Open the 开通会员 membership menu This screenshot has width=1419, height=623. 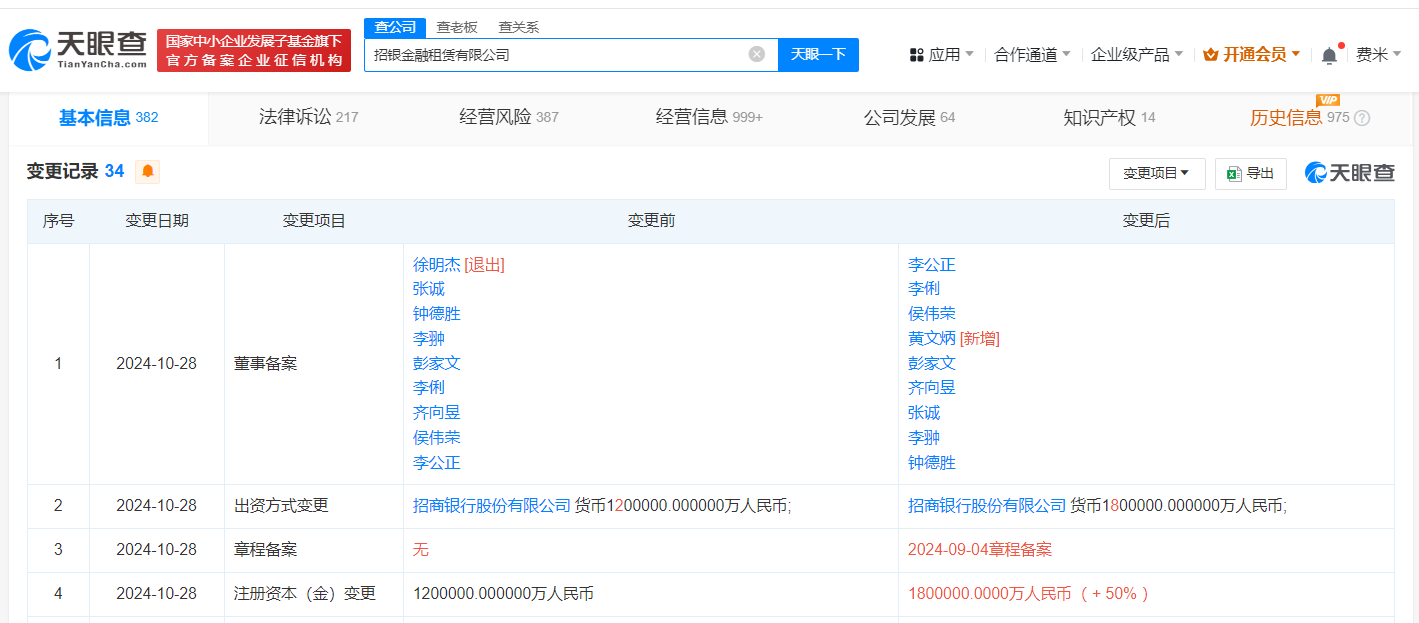click(1252, 55)
